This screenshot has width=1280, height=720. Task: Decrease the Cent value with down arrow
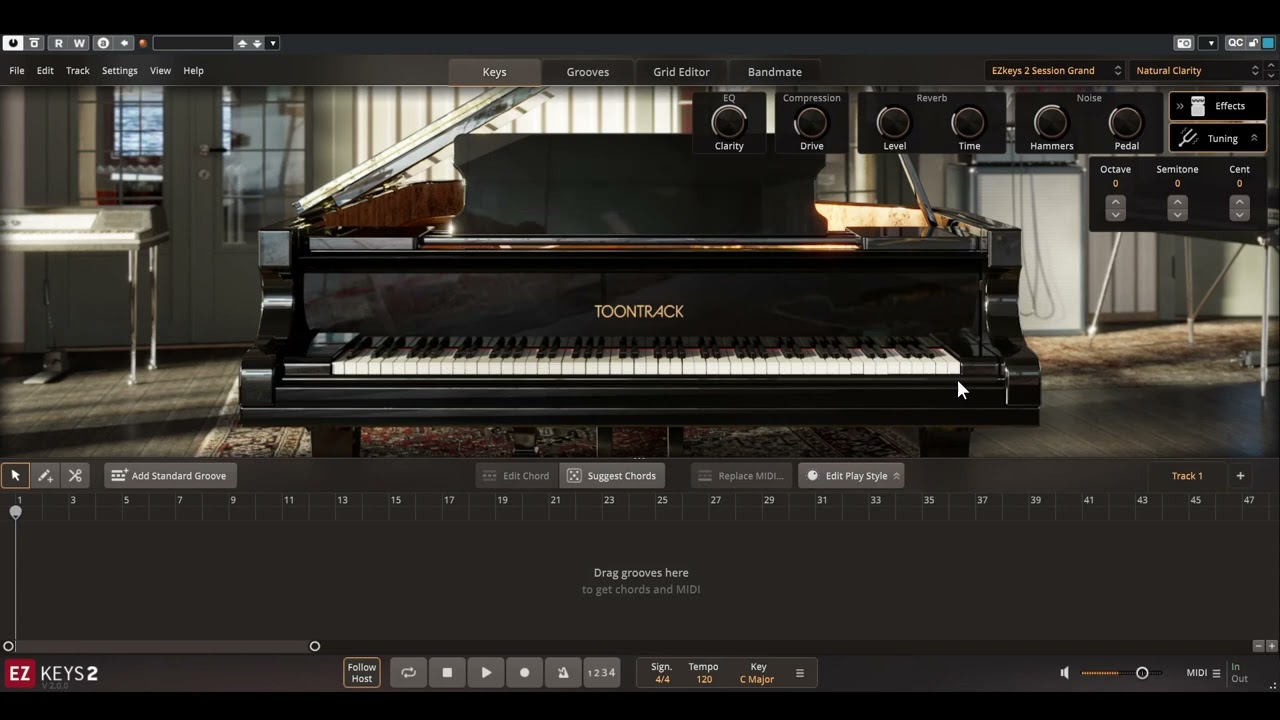[1239, 214]
